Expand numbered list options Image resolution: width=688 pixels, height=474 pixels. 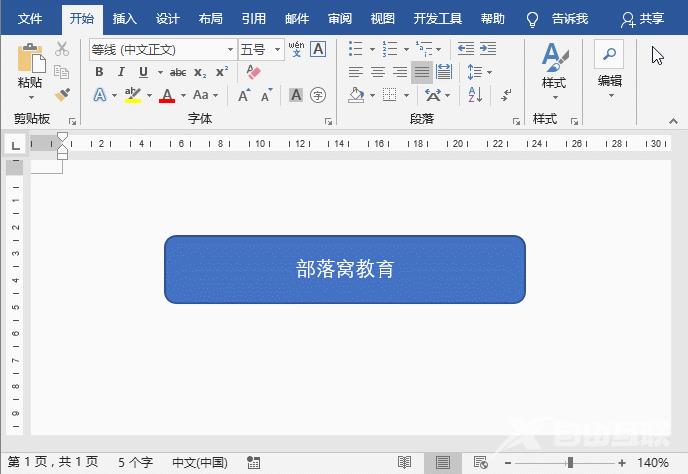coord(406,49)
